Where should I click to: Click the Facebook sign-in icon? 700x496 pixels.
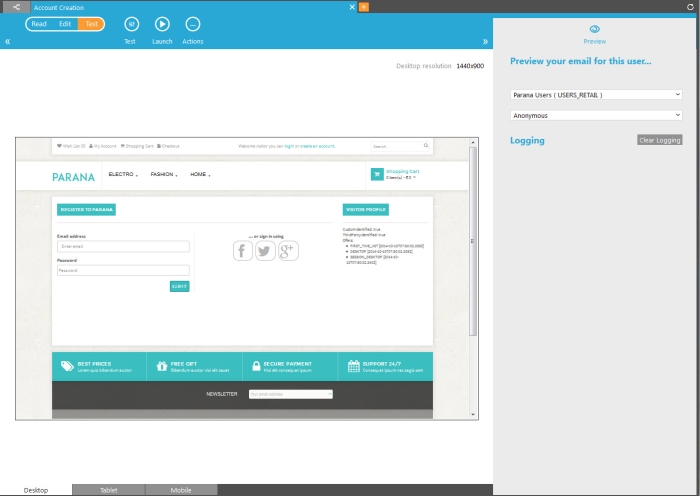click(243, 251)
